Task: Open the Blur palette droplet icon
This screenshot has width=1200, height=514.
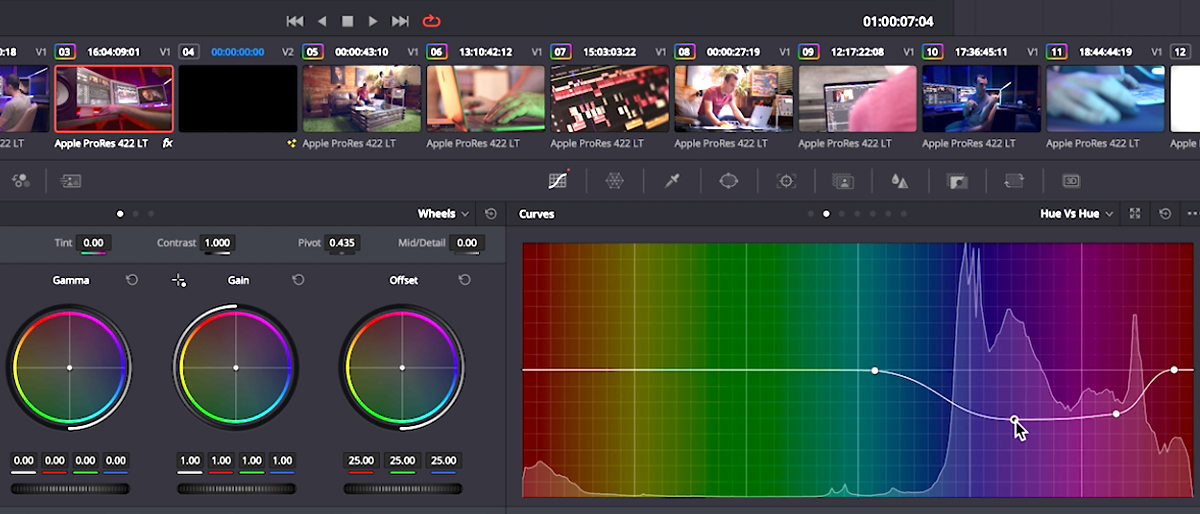Action: [x=900, y=181]
